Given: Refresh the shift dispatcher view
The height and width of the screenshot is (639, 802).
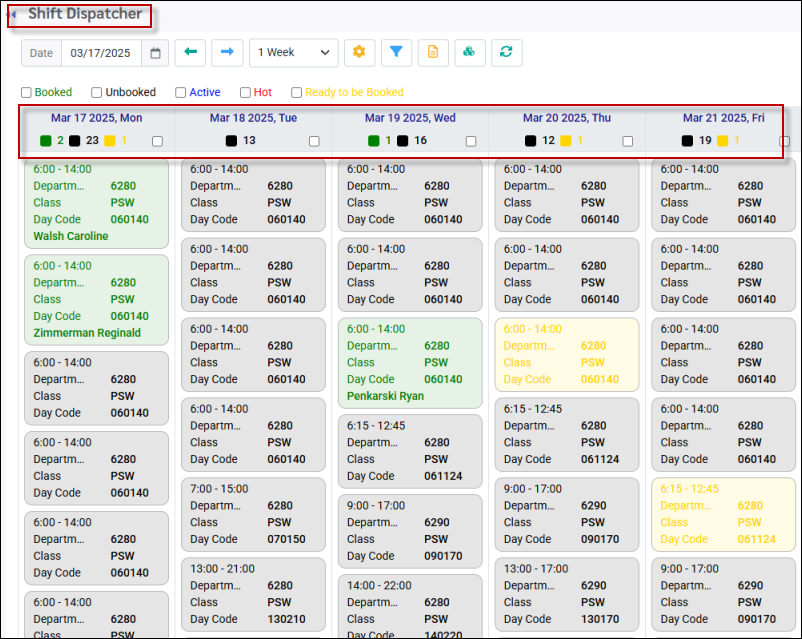Looking at the screenshot, I should [506, 53].
